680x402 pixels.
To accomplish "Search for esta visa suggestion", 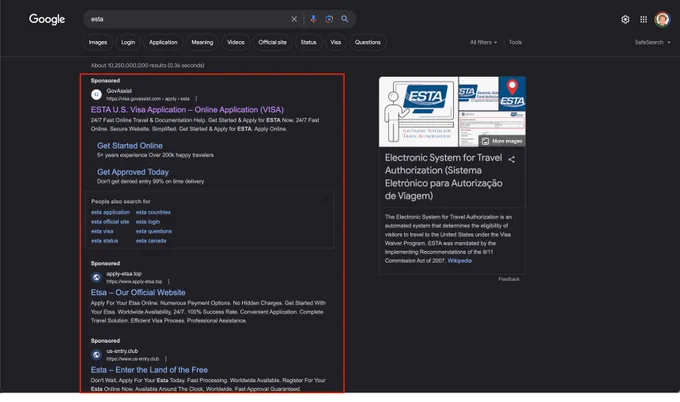I will point(102,232).
